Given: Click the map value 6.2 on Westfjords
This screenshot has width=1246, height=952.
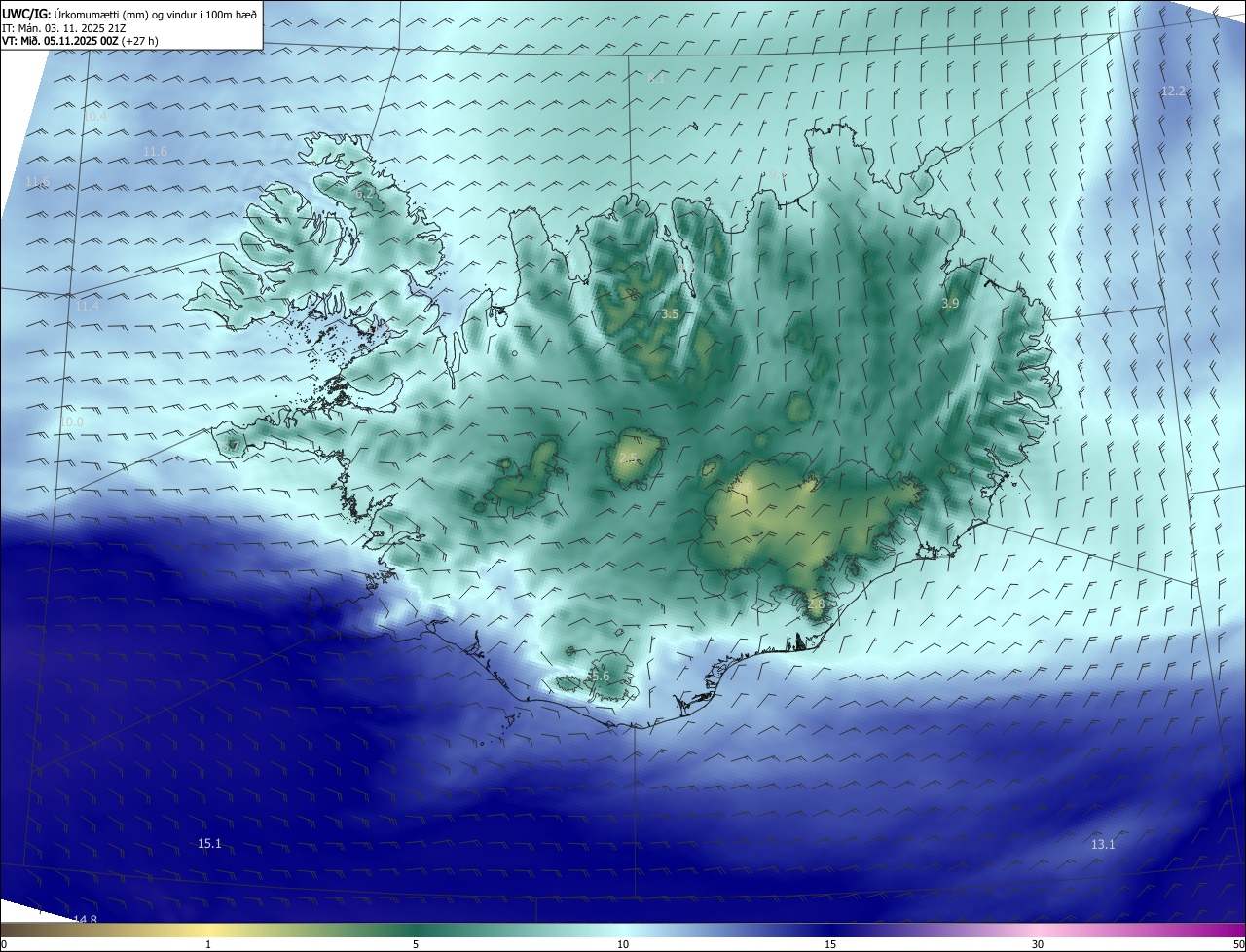Looking at the screenshot, I should [366, 195].
